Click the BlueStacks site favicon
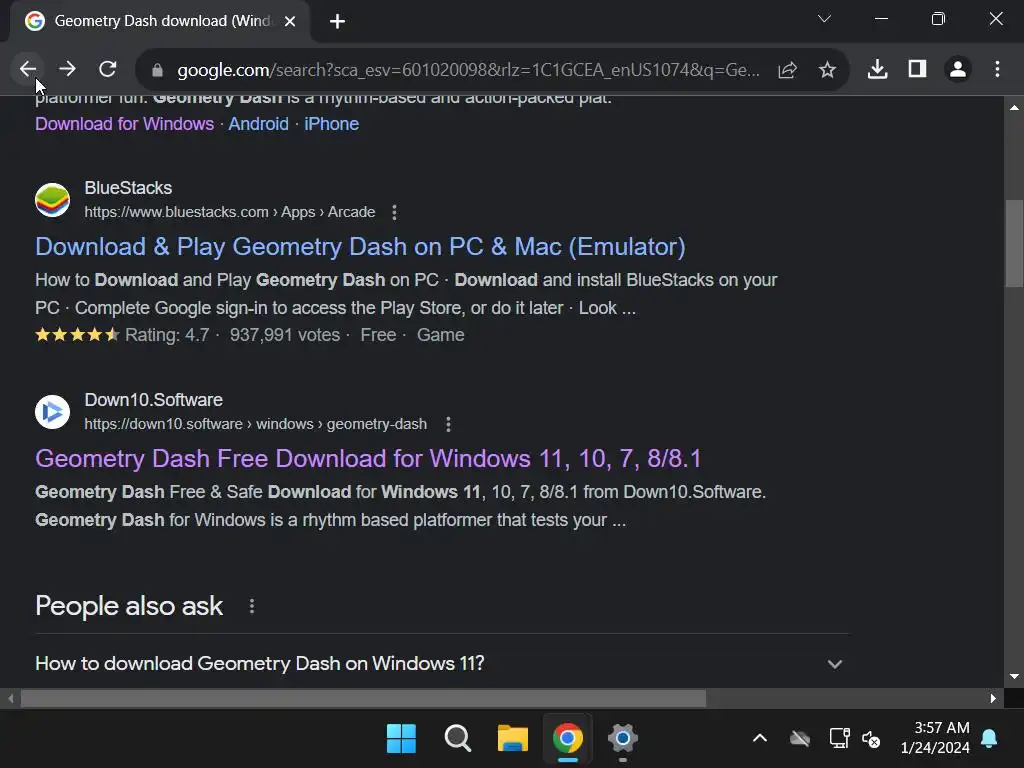This screenshot has width=1024, height=768. [x=52, y=200]
